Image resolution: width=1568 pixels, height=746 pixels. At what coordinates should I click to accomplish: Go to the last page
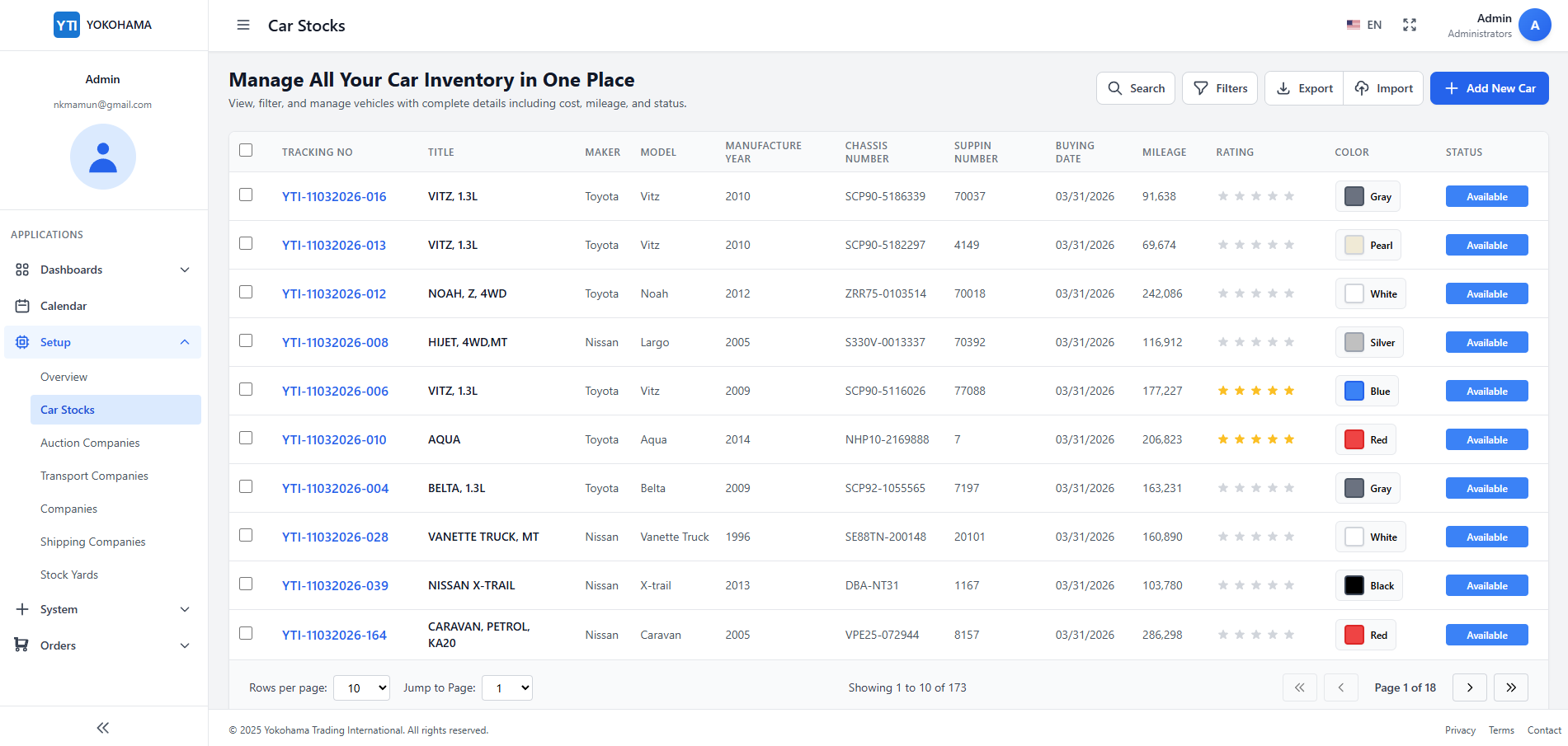(1511, 687)
